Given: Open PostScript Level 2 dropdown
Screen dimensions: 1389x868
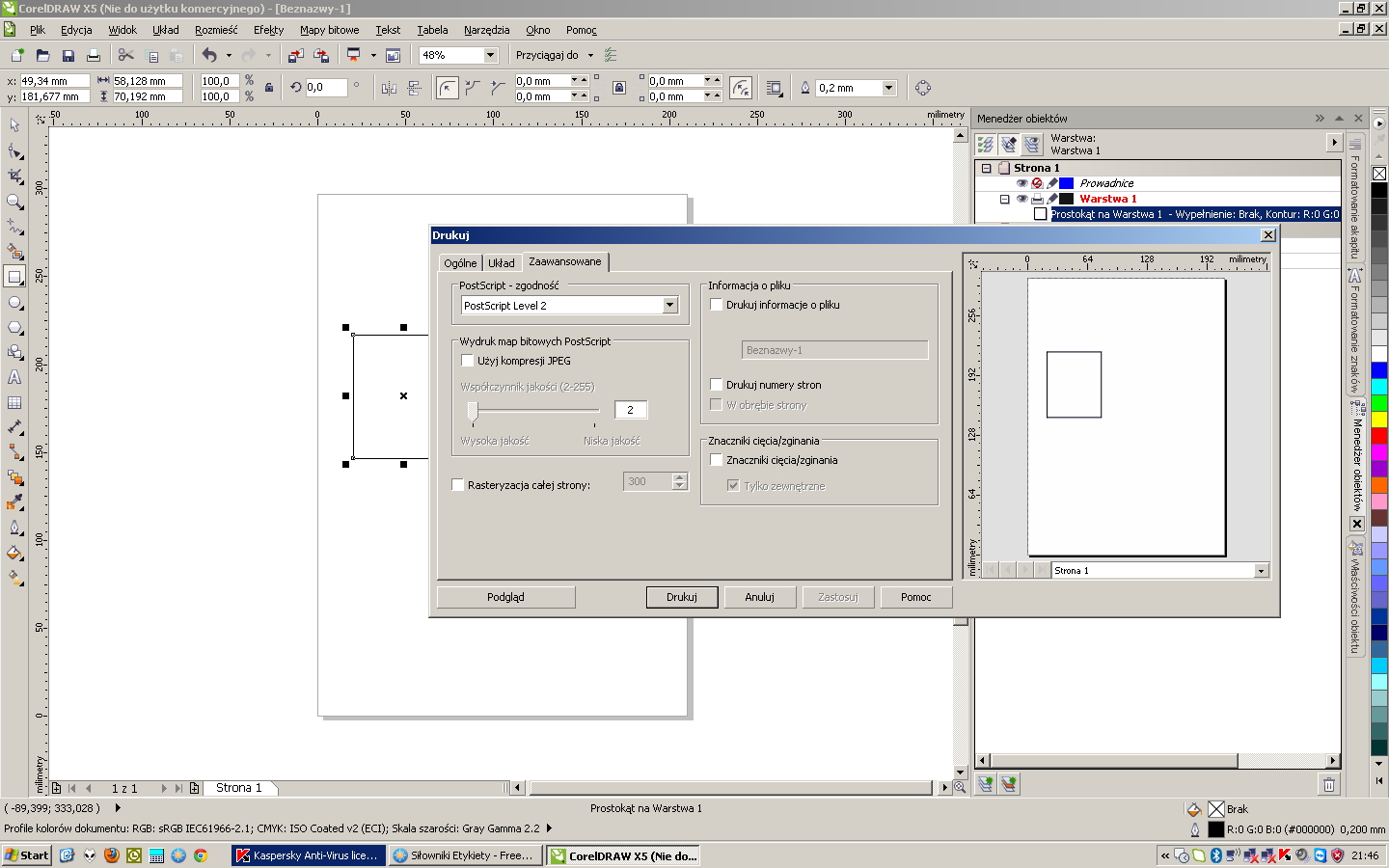Looking at the screenshot, I should pyautogui.click(x=670, y=306).
